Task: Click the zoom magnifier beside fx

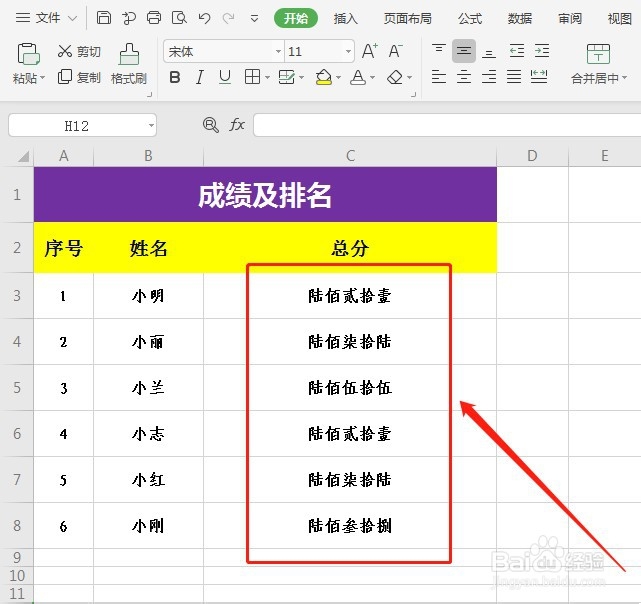Action: click(x=211, y=125)
